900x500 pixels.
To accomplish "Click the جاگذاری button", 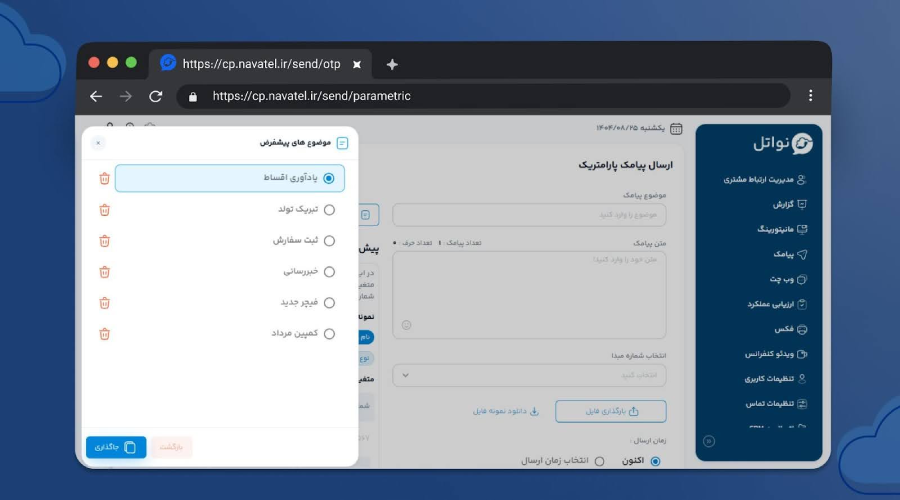I will pos(116,447).
